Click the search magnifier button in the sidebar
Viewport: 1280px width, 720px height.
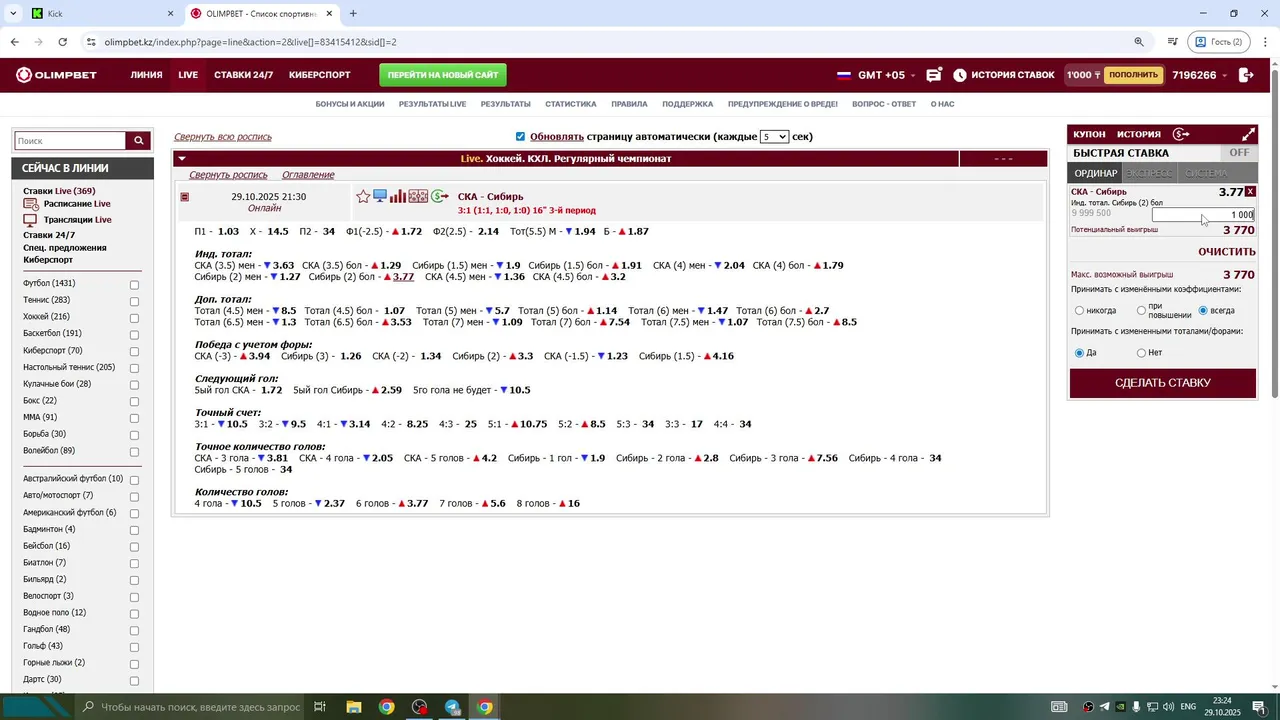(139, 141)
